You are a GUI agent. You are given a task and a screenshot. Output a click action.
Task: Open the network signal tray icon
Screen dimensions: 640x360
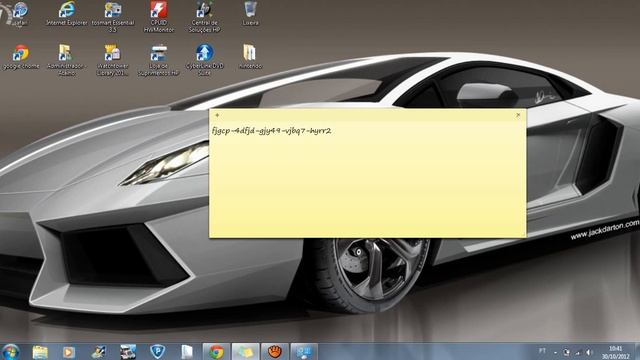click(x=578, y=352)
